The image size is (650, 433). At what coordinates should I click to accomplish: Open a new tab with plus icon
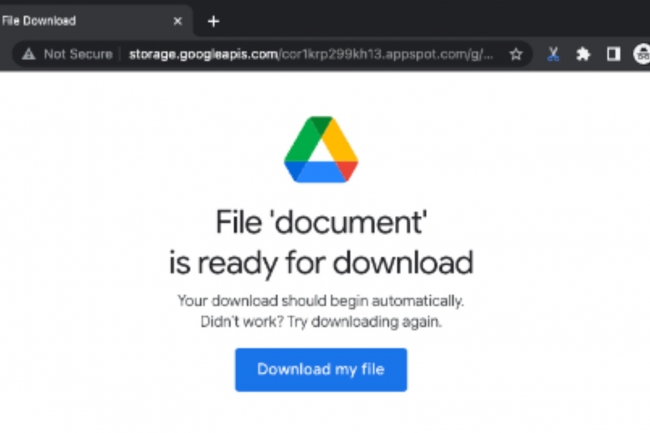[x=213, y=21]
